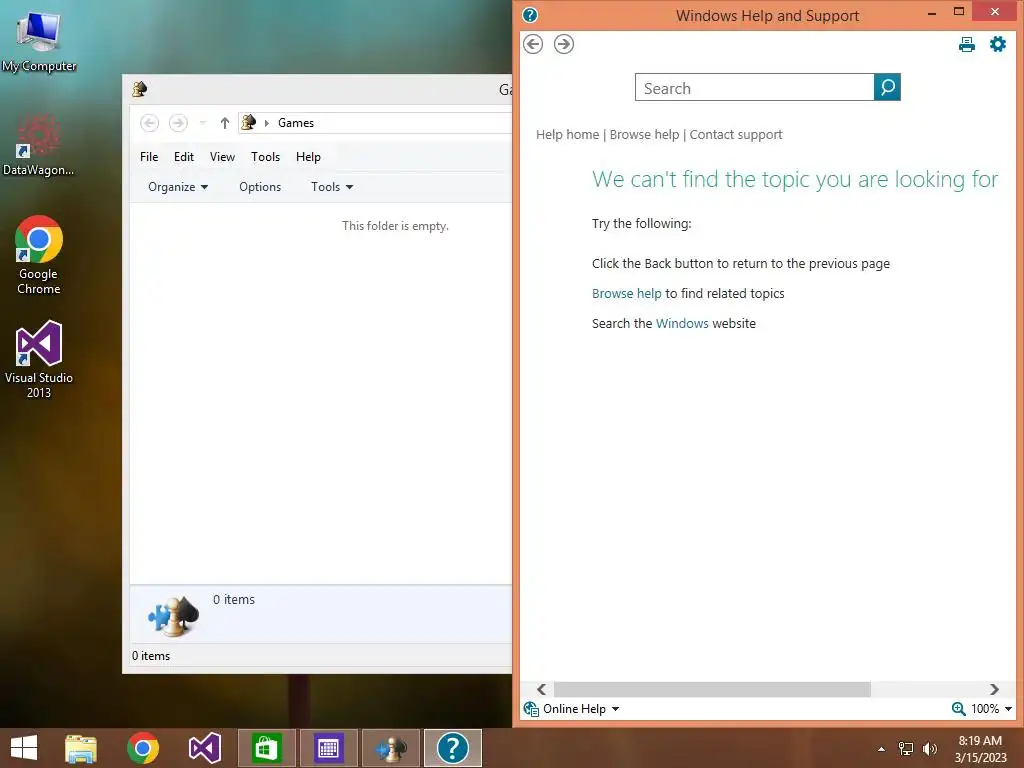Click the volume speaker tray icon

coord(930,749)
